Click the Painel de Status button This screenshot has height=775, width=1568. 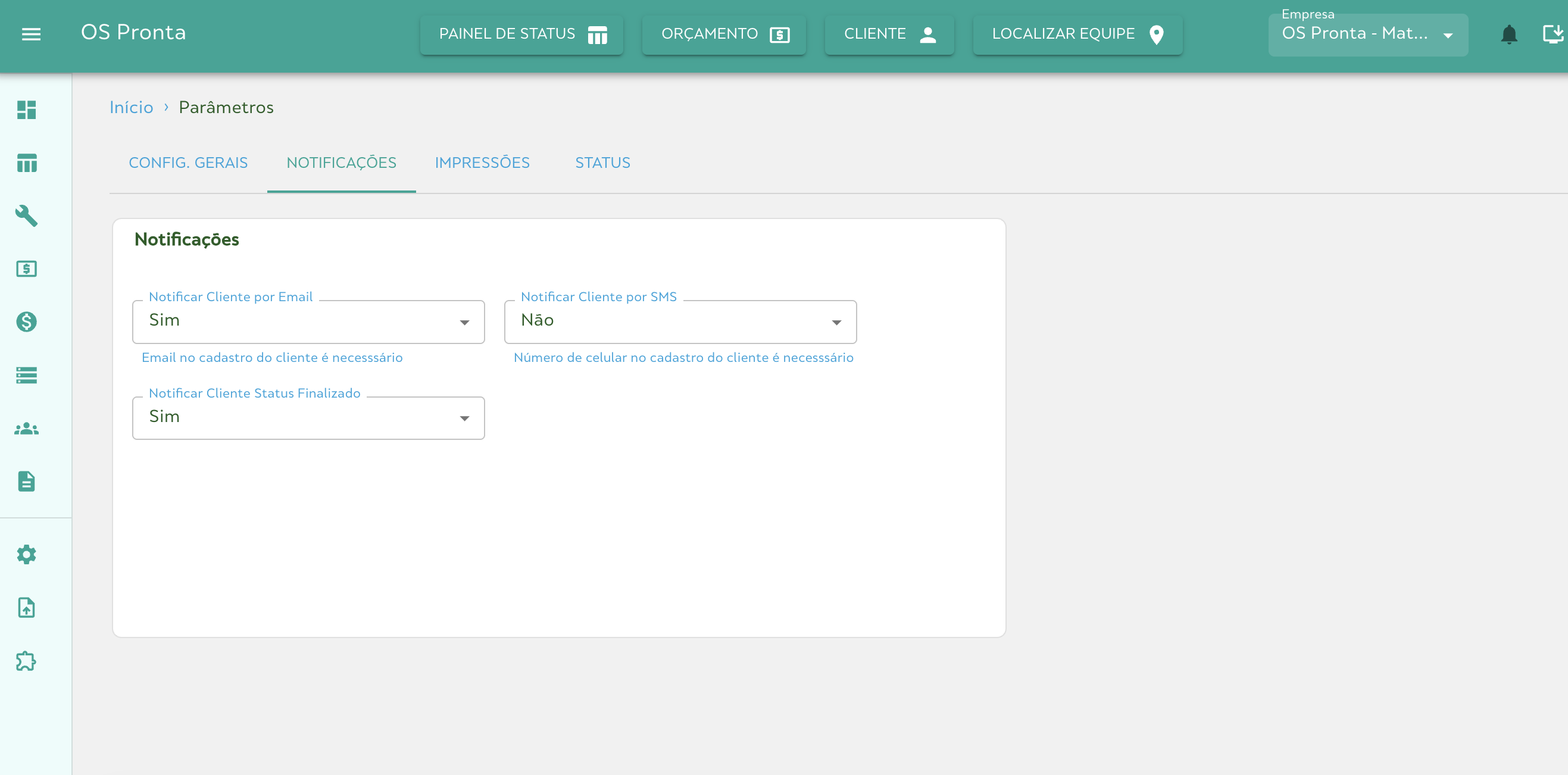521,35
